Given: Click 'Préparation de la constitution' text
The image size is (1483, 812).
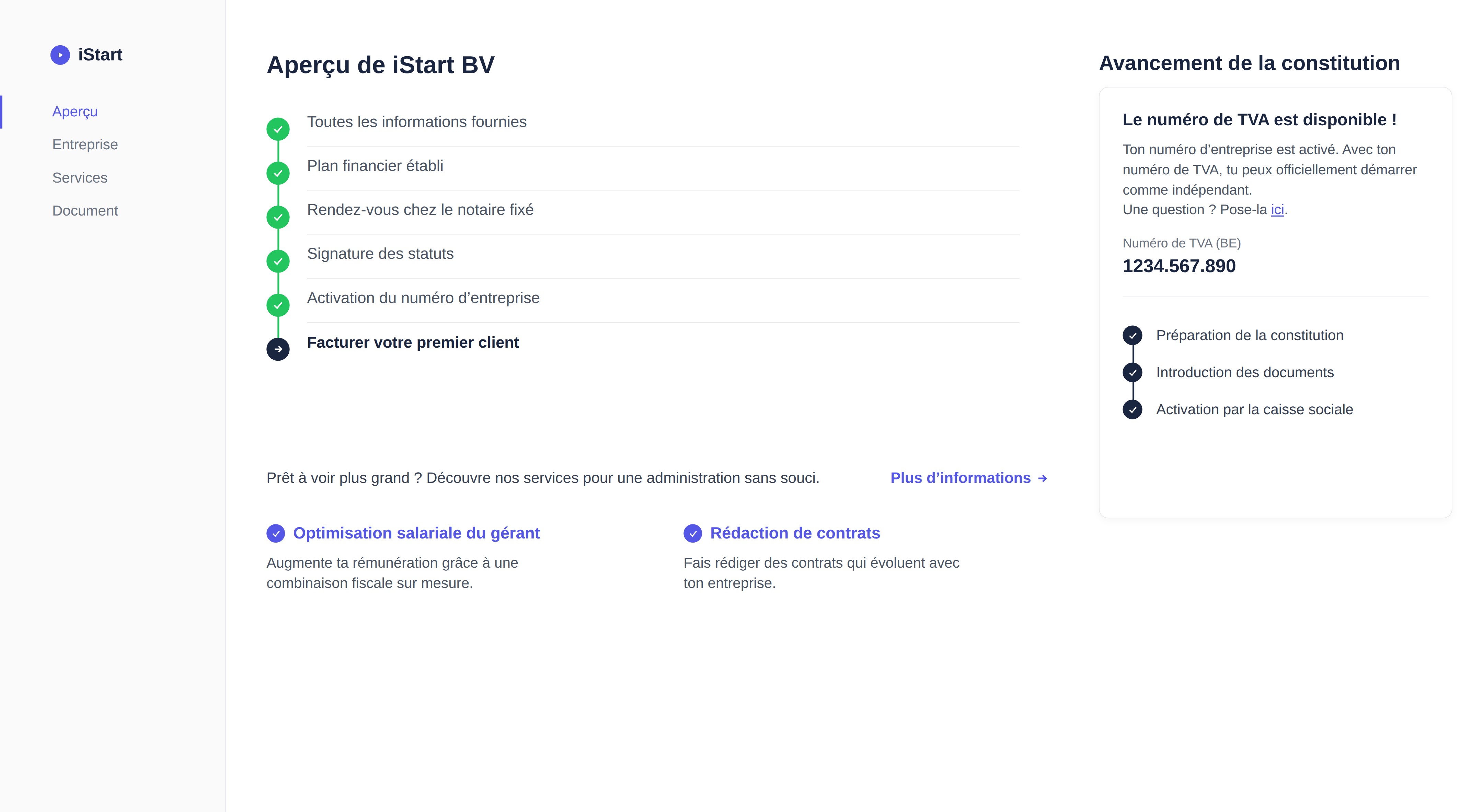Looking at the screenshot, I should coord(1250,336).
